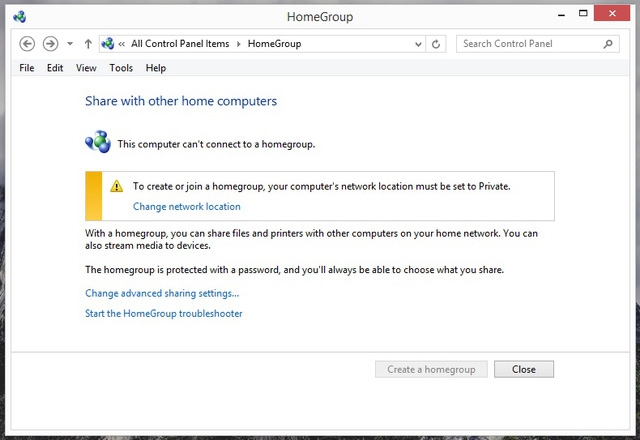Start the HomeGroup troubleshooter
The width and height of the screenshot is (640, 440).
coord(164,313)
